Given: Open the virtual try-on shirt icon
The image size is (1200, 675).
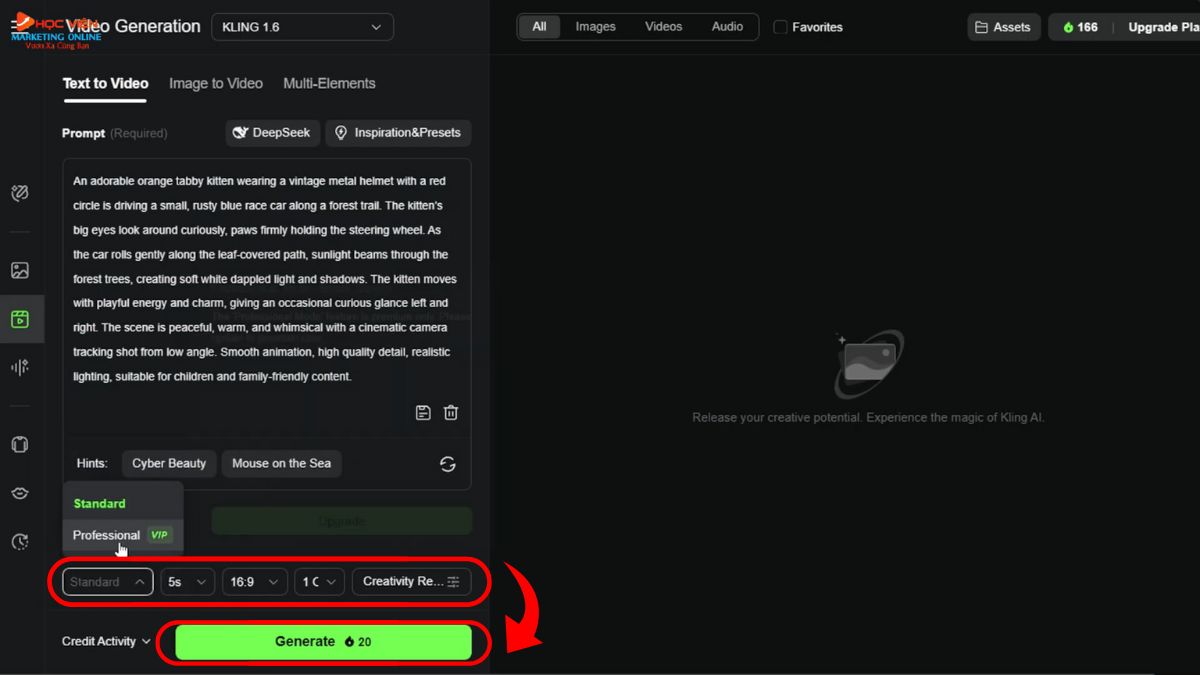Looking at the screenshot, I should point(20,444).
